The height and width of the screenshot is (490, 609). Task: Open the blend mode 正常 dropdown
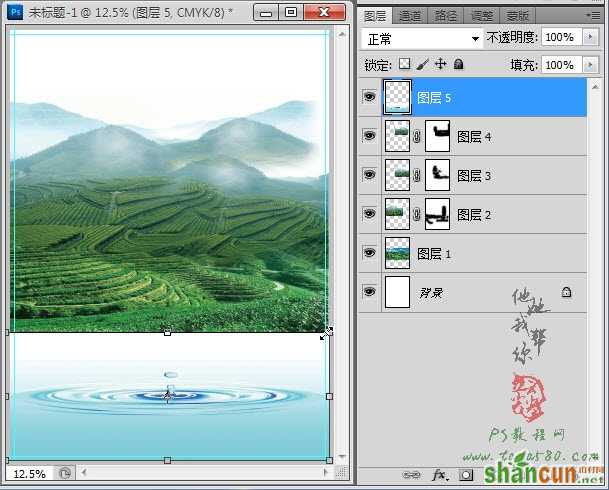(x=422, y=39)
